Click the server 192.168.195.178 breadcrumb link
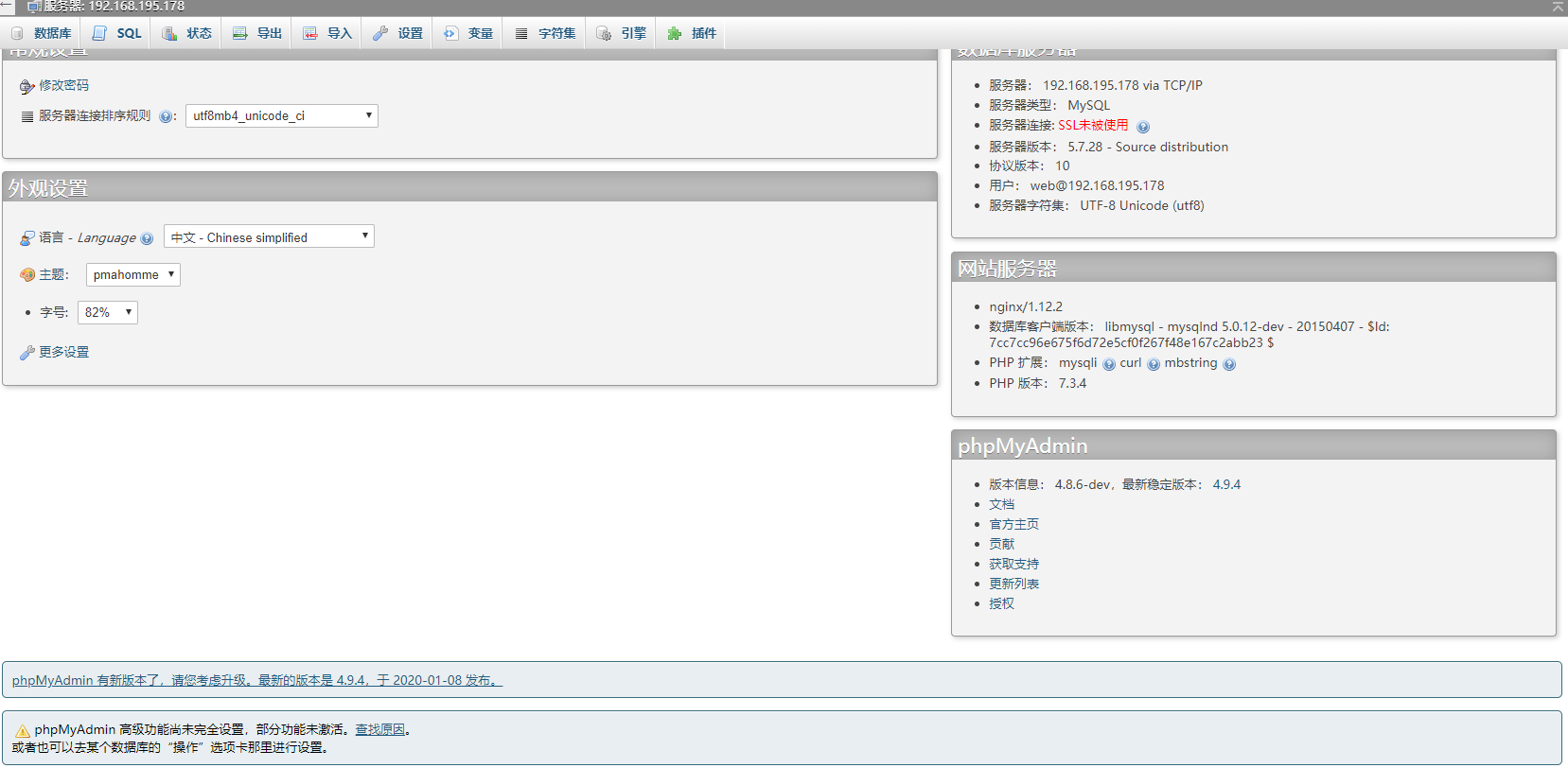 point(114,7)
